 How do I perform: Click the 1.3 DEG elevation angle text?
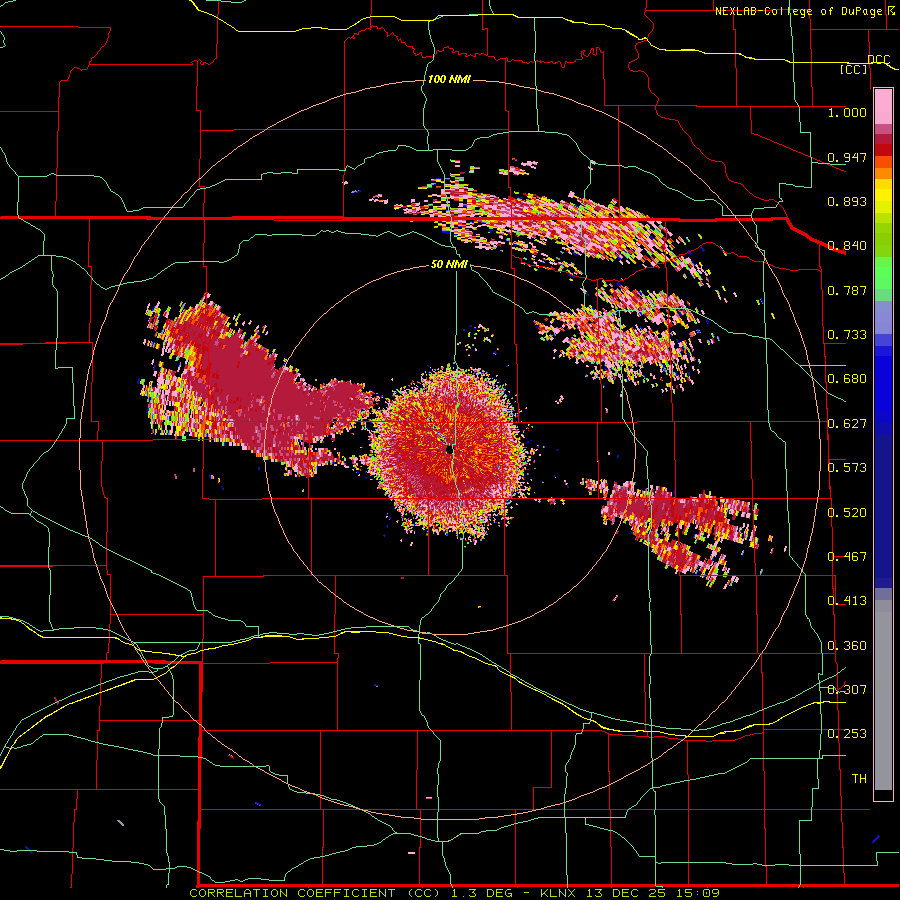click(x=483, y=893)
